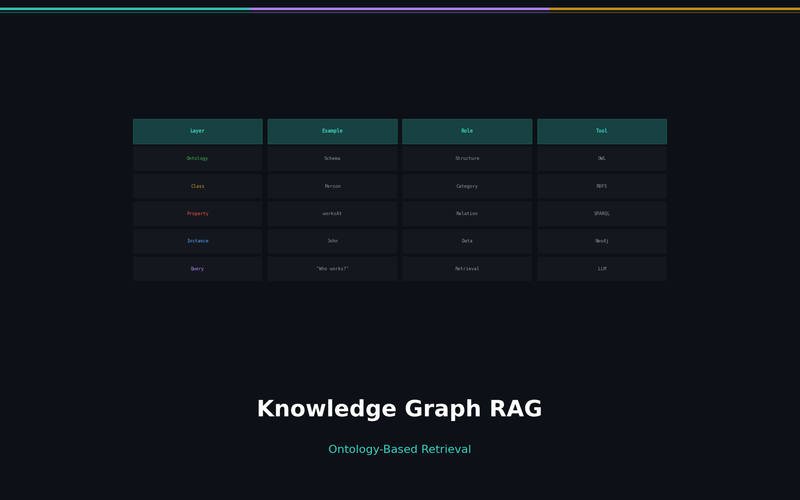Select the purple "Query" cell
This screenshot has height=500, width=800.
pos(197,269)
